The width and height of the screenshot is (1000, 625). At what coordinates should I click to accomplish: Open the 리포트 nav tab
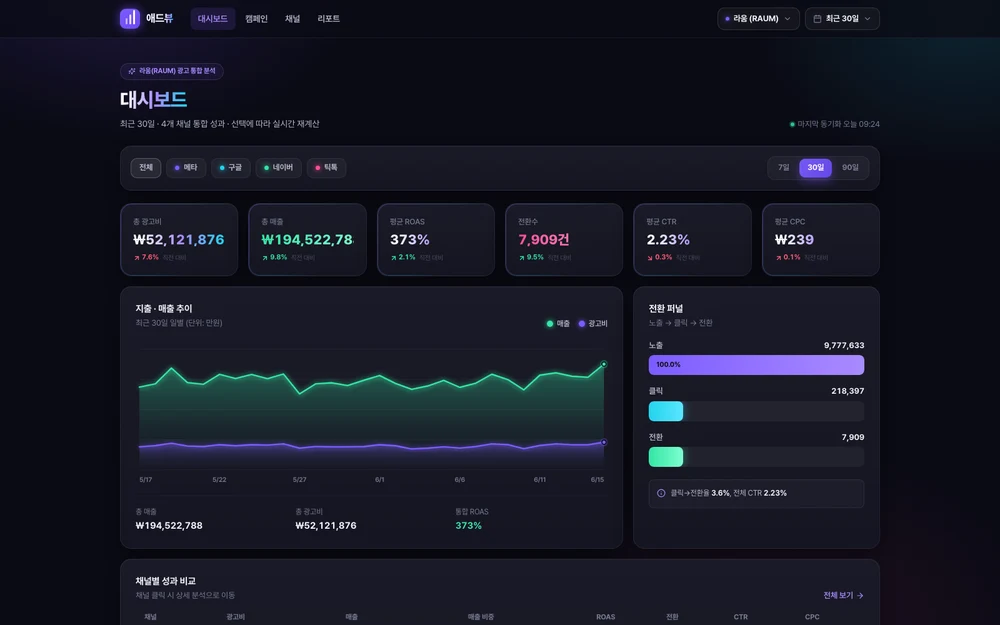(328, 18)
